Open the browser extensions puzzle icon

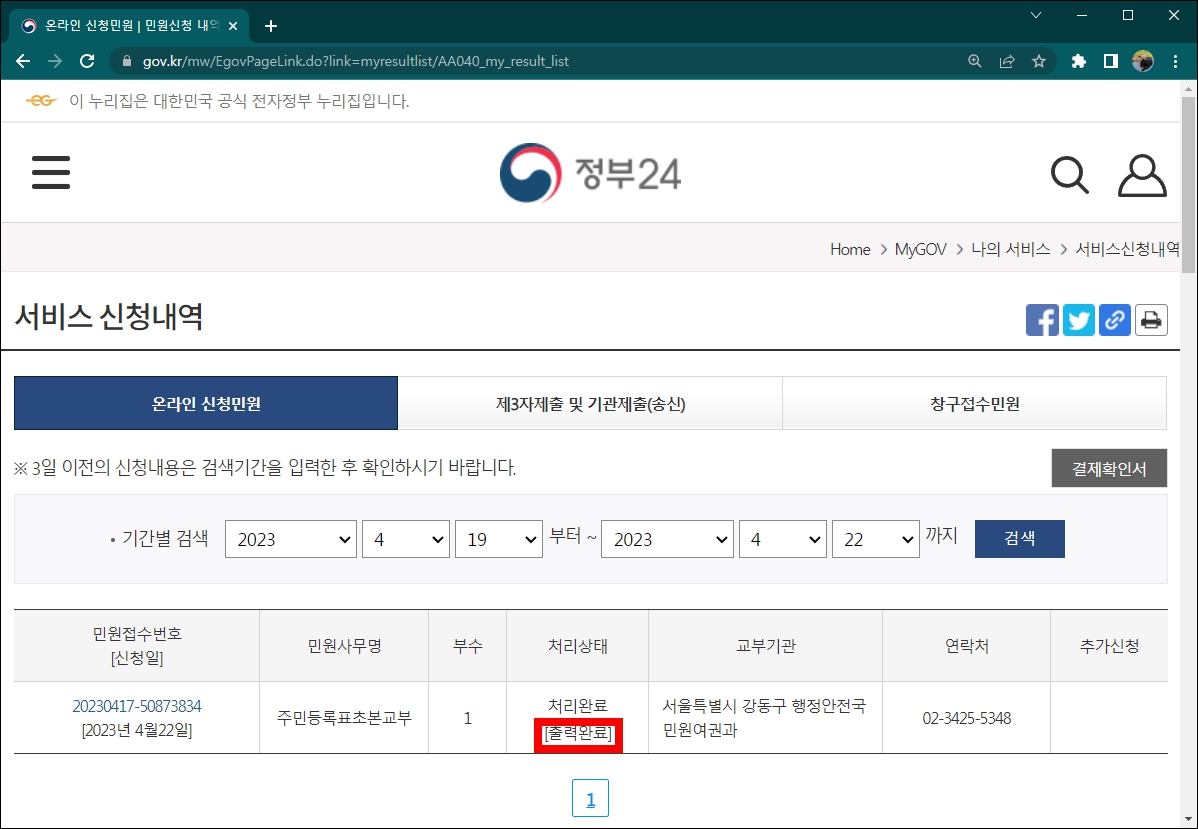(1078, 60)
